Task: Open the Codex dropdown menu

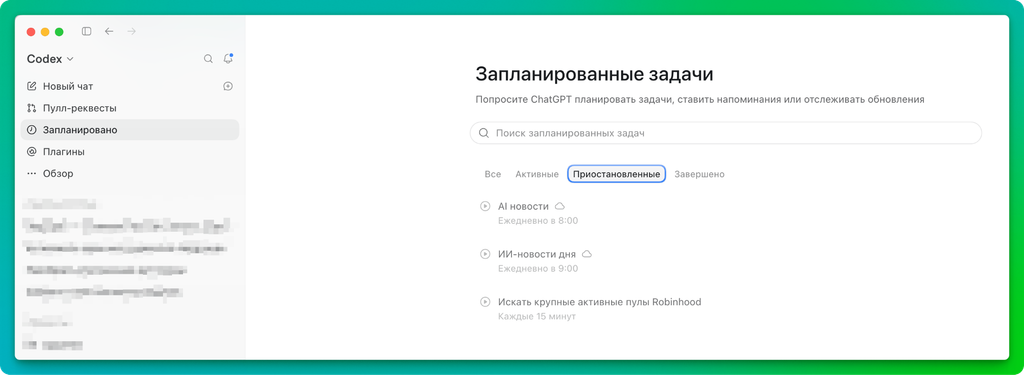Action: pyautogui.click(x=50, y=59)
